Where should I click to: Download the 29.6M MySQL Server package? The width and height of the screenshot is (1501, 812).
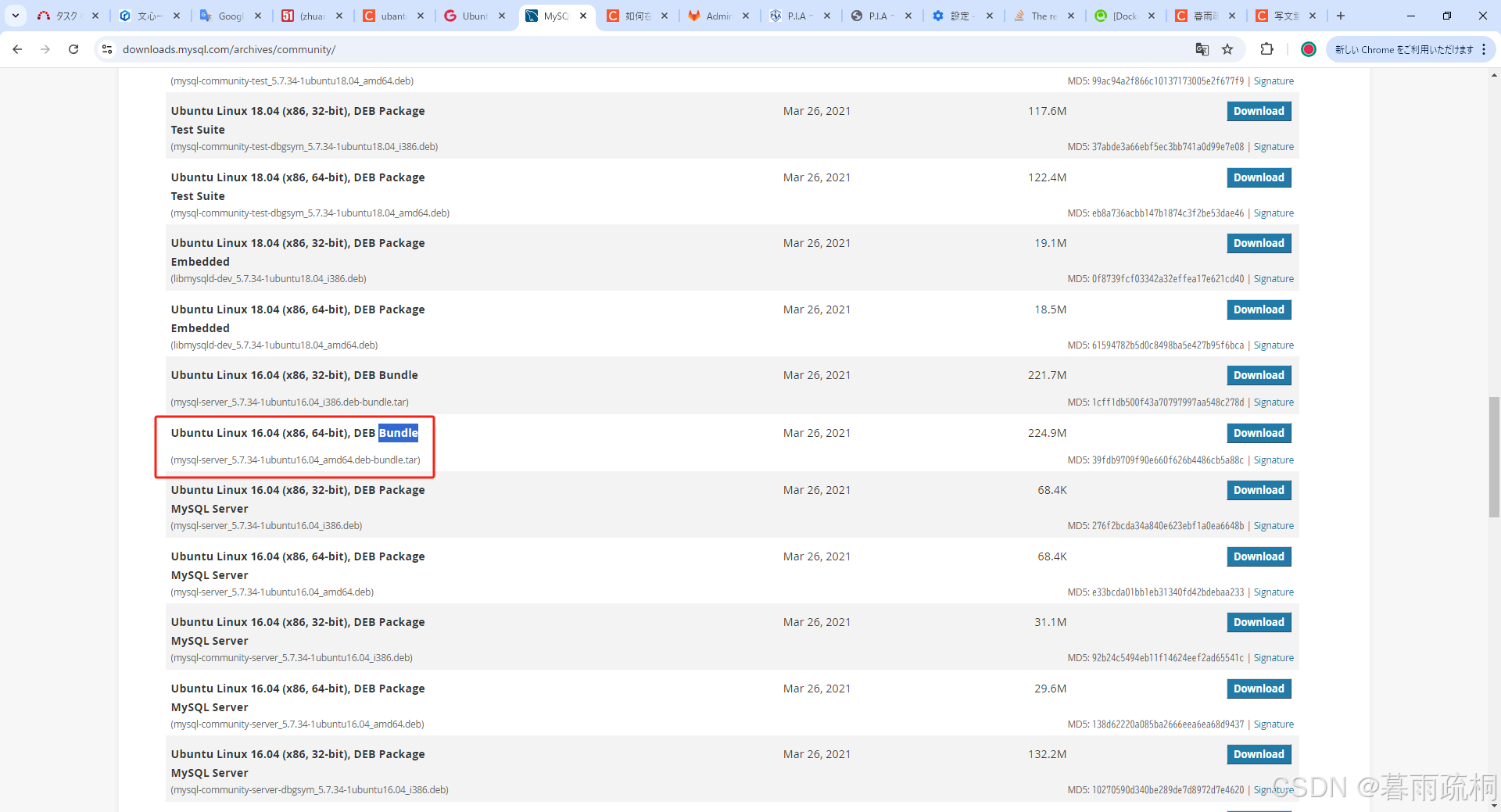coord(1259,689)
